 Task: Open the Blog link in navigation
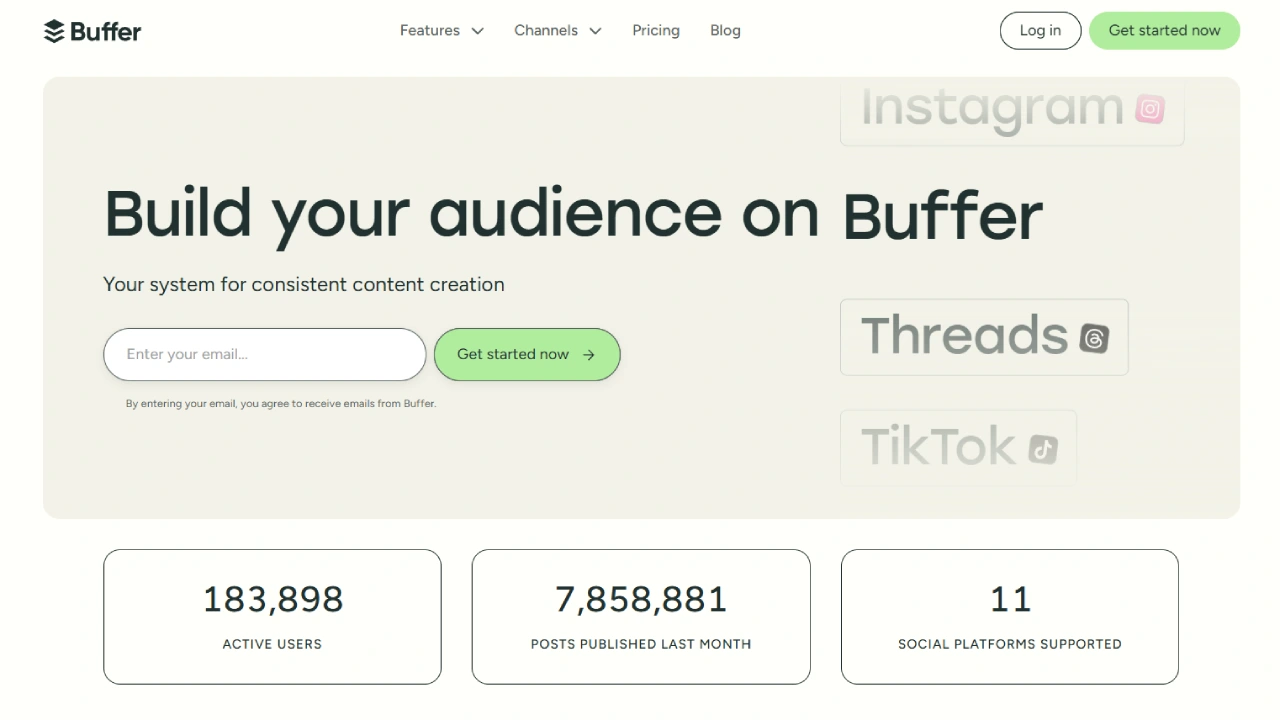[x=725, y=31]
